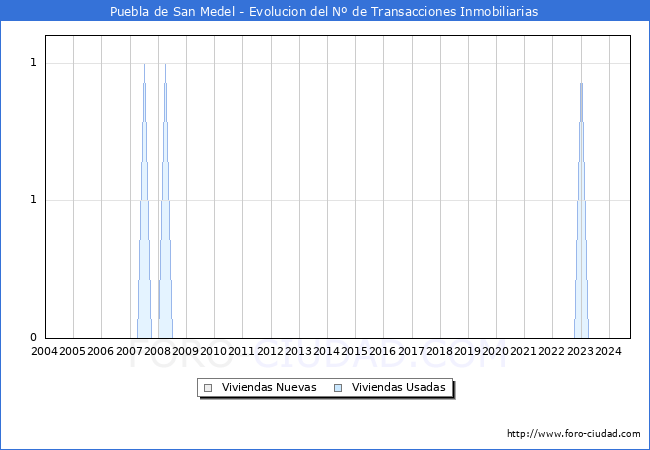Image resolution: width=650 pixels, height=450 pixels.
Task: Click the 2015 x-axis label
Action: pos(354,351)
